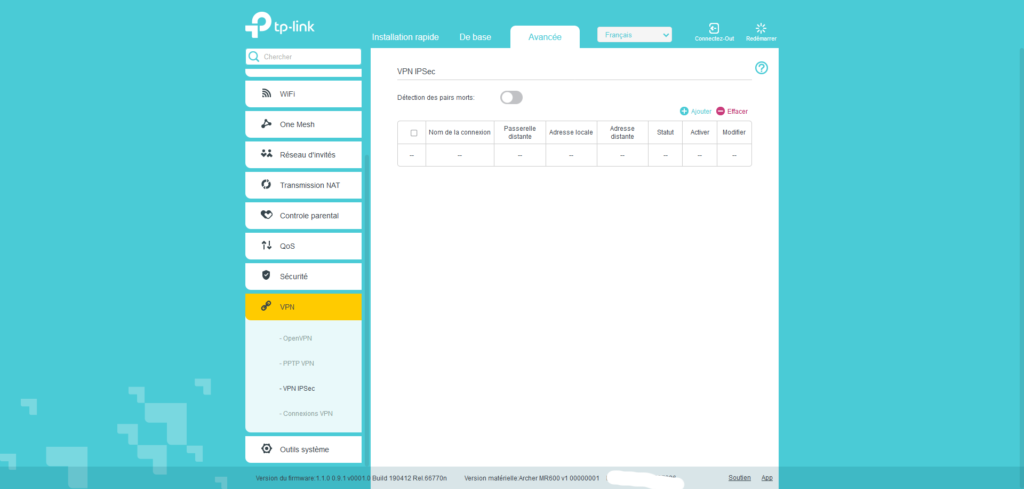Screen dimensions: 1024x489
Task: Open the help question mark icon
Action: pos(761,68)
